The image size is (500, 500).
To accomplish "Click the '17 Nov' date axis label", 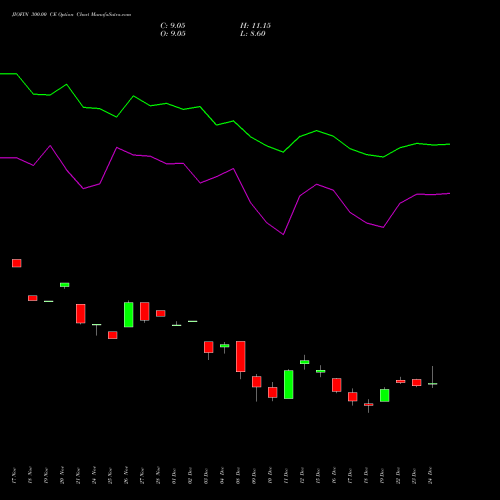I will tap(14, 476).
